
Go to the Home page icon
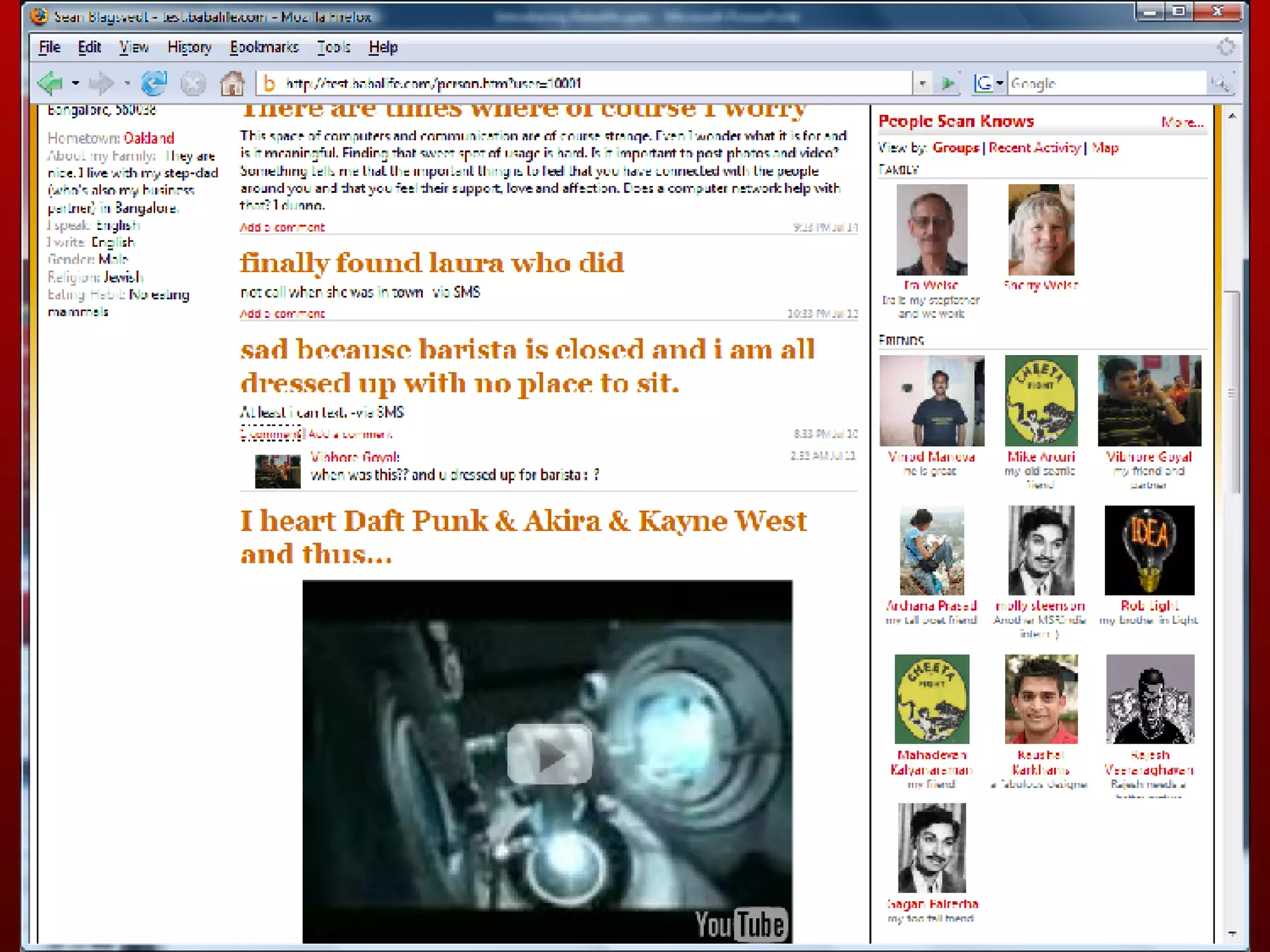tap(233, 83)
